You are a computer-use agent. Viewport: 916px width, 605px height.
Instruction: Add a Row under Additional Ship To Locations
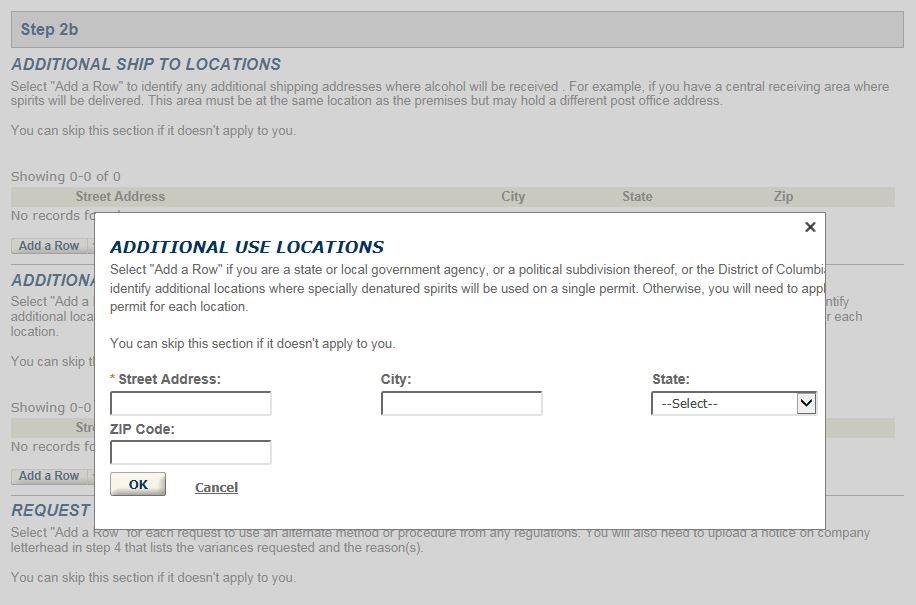pos(49,246)
